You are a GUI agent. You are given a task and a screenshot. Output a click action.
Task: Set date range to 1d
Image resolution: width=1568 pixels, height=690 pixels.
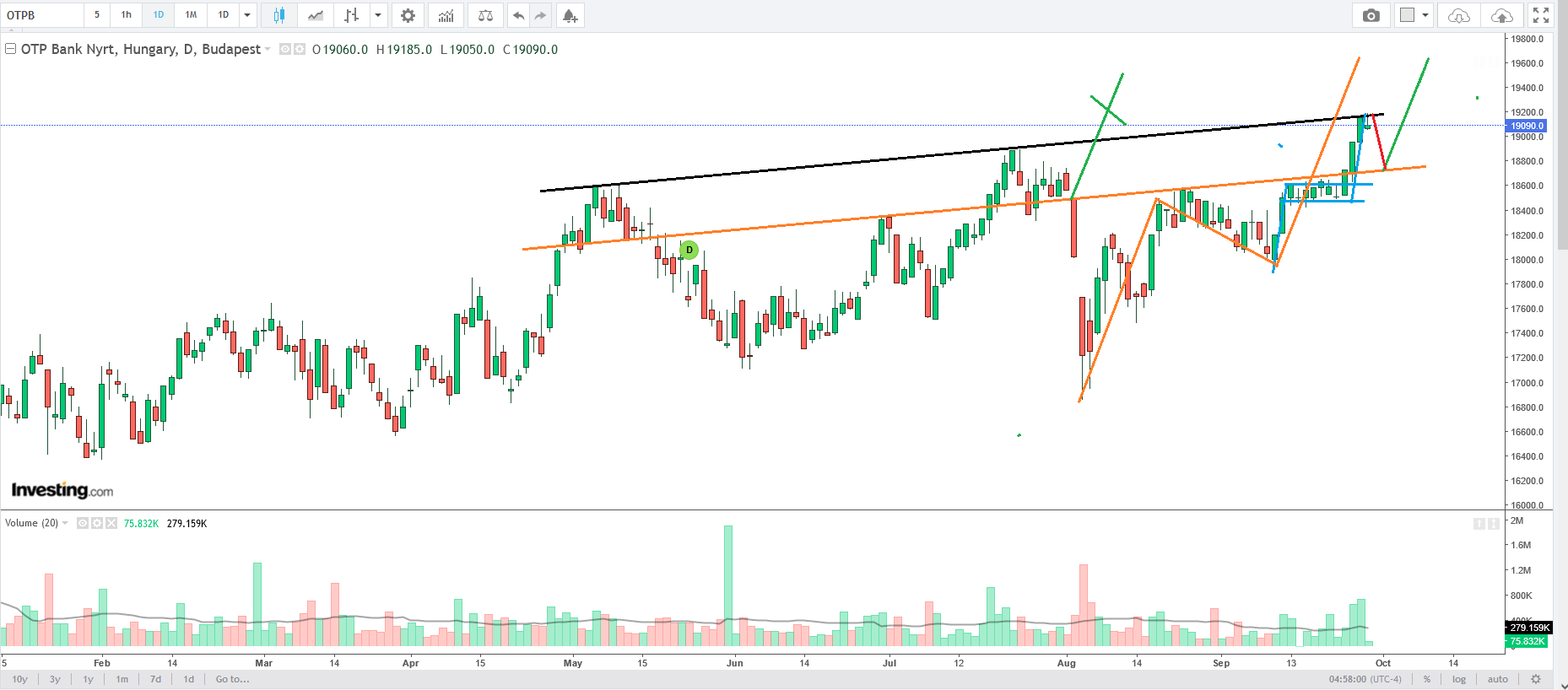(x=189, y=679)
